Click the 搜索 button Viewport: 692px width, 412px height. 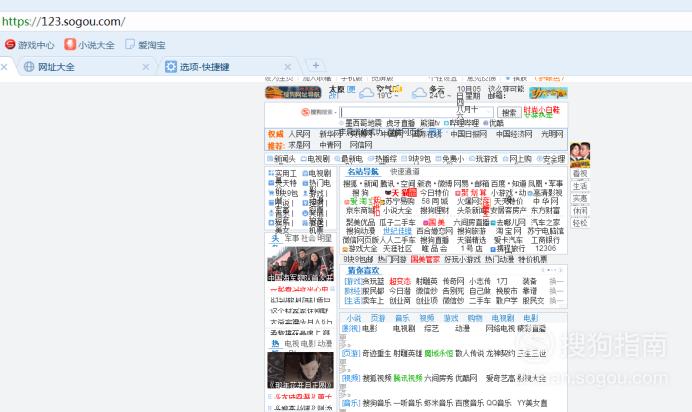[x=509, y=112]
